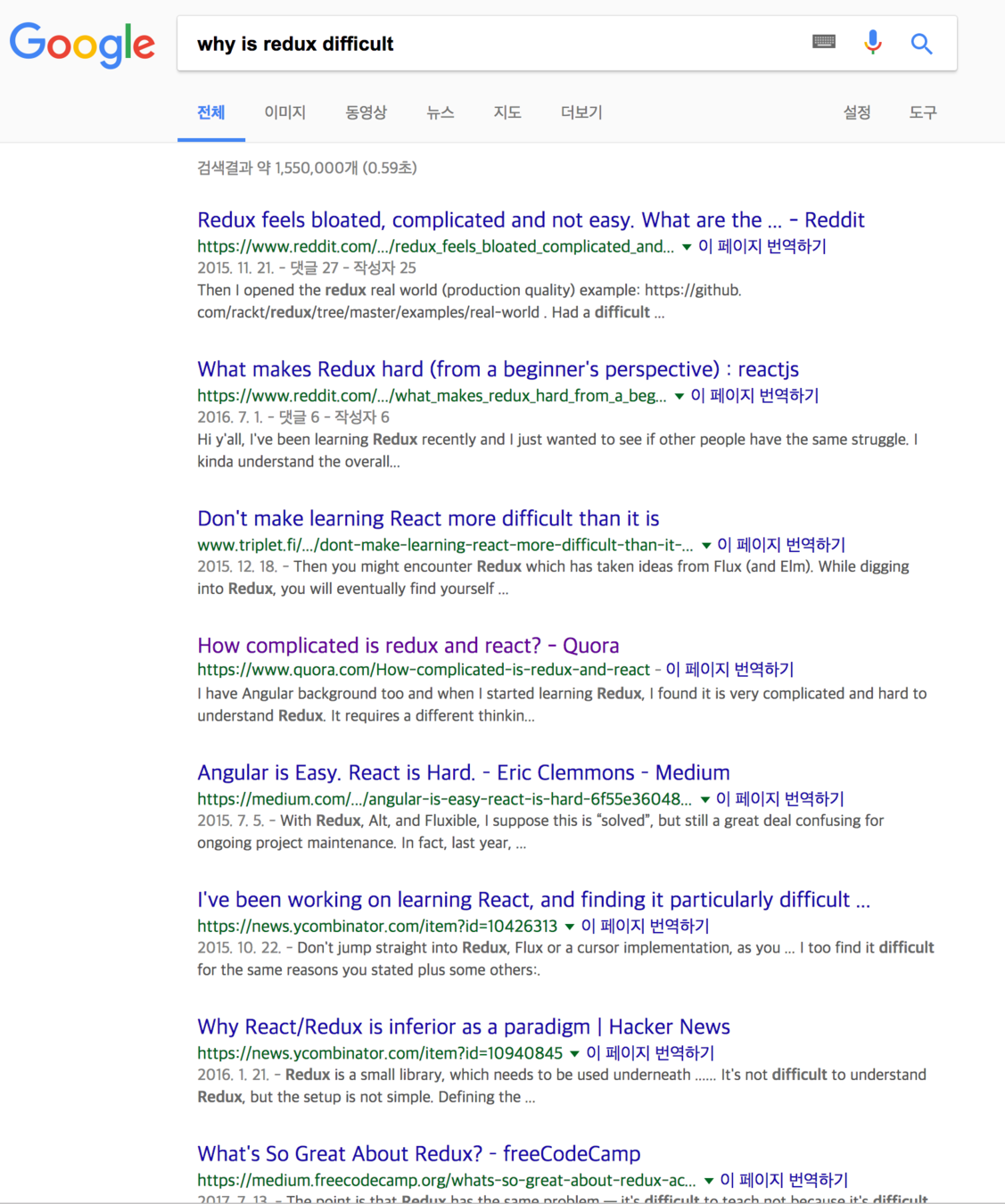Image resolution: width=1005 pixels, height=1204 pixels.
Task: Click the quora.com How-complicated green URL
Action: pyautogui.click(x=424, y=670)
